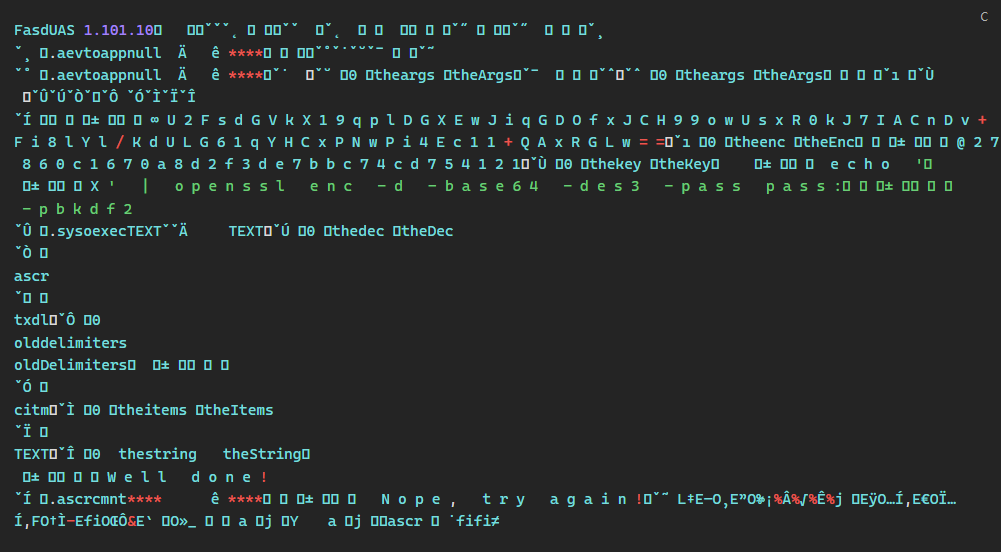Image resolution: width=1001 pixels, height=552 pixels.
Task: Click the citm token
Action: pyautogui.click(x=31, y=409)
